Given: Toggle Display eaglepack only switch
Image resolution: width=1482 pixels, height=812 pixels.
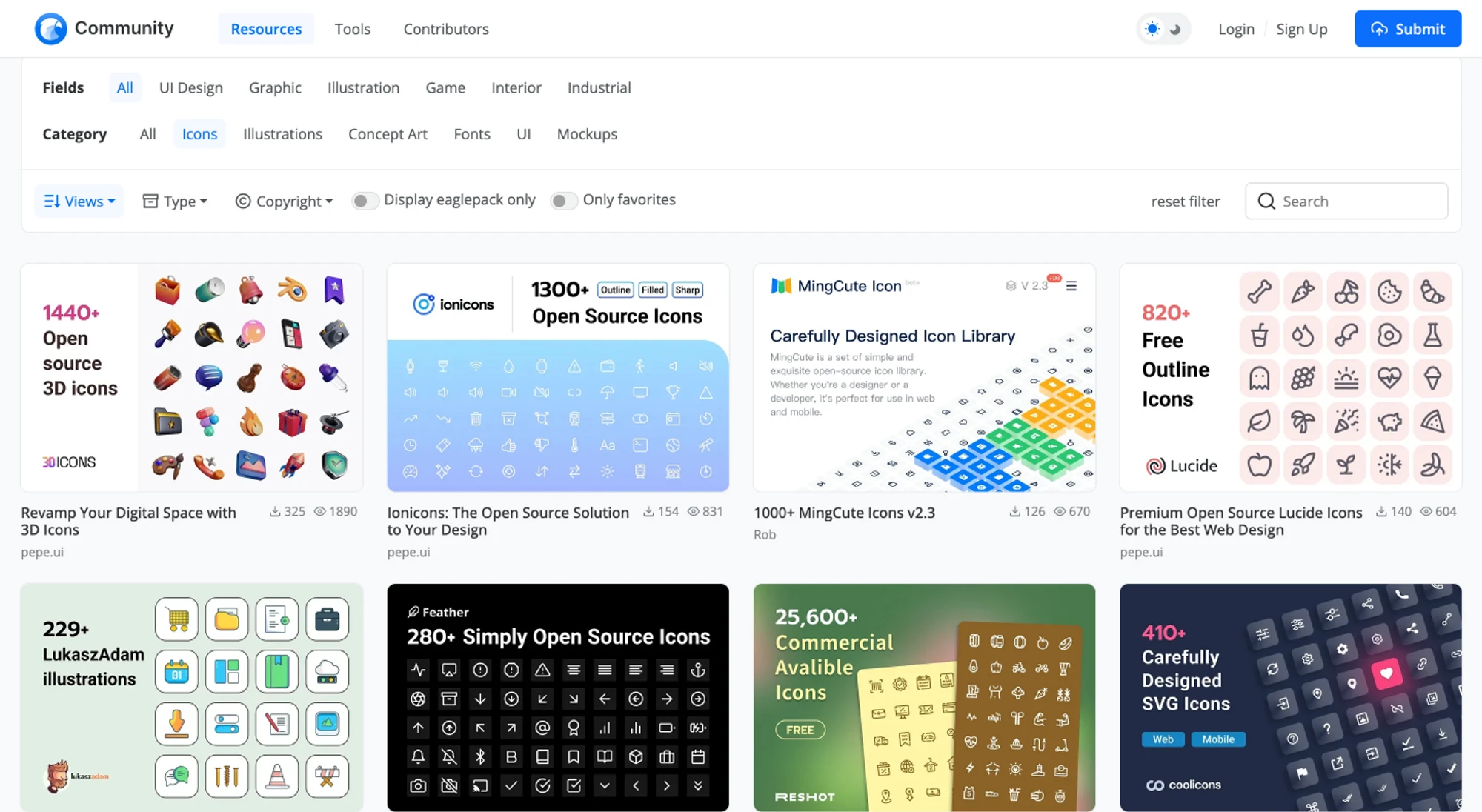Looking at the screenshot, I should pos(365,201).
